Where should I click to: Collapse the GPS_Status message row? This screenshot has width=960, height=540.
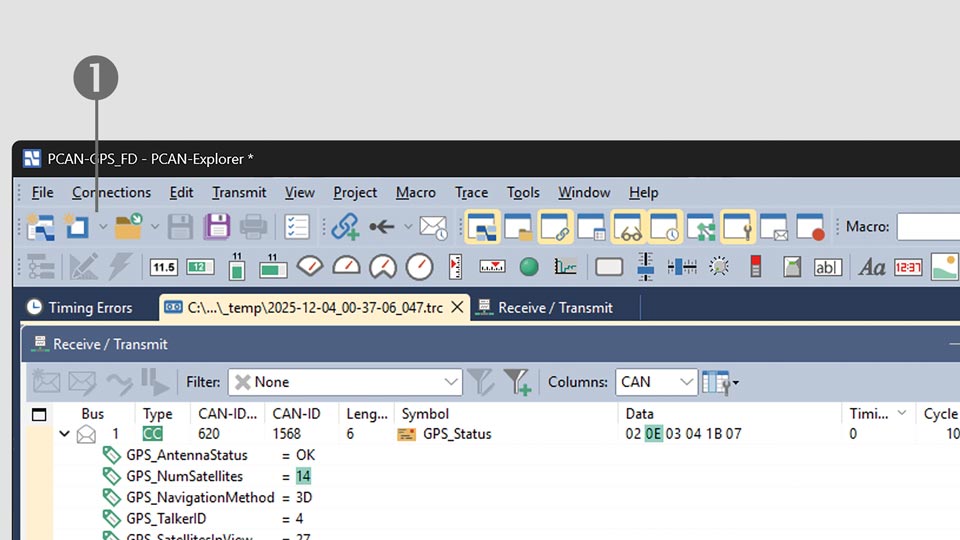click(x=64, y=434)
